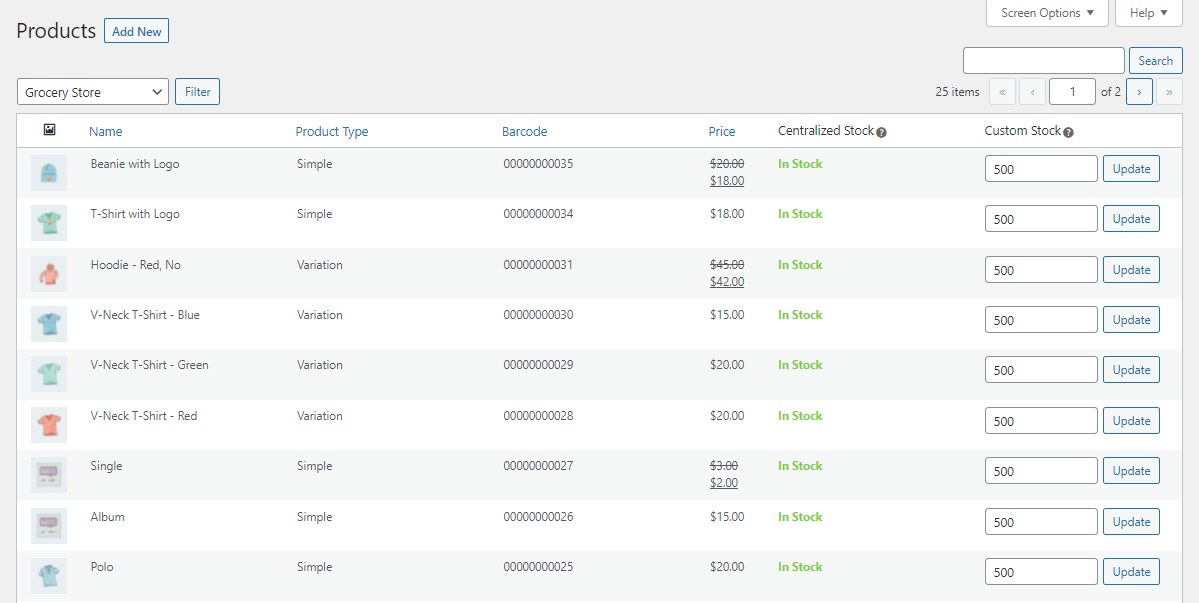Sort by the Barcode column header

pos(524,132)
